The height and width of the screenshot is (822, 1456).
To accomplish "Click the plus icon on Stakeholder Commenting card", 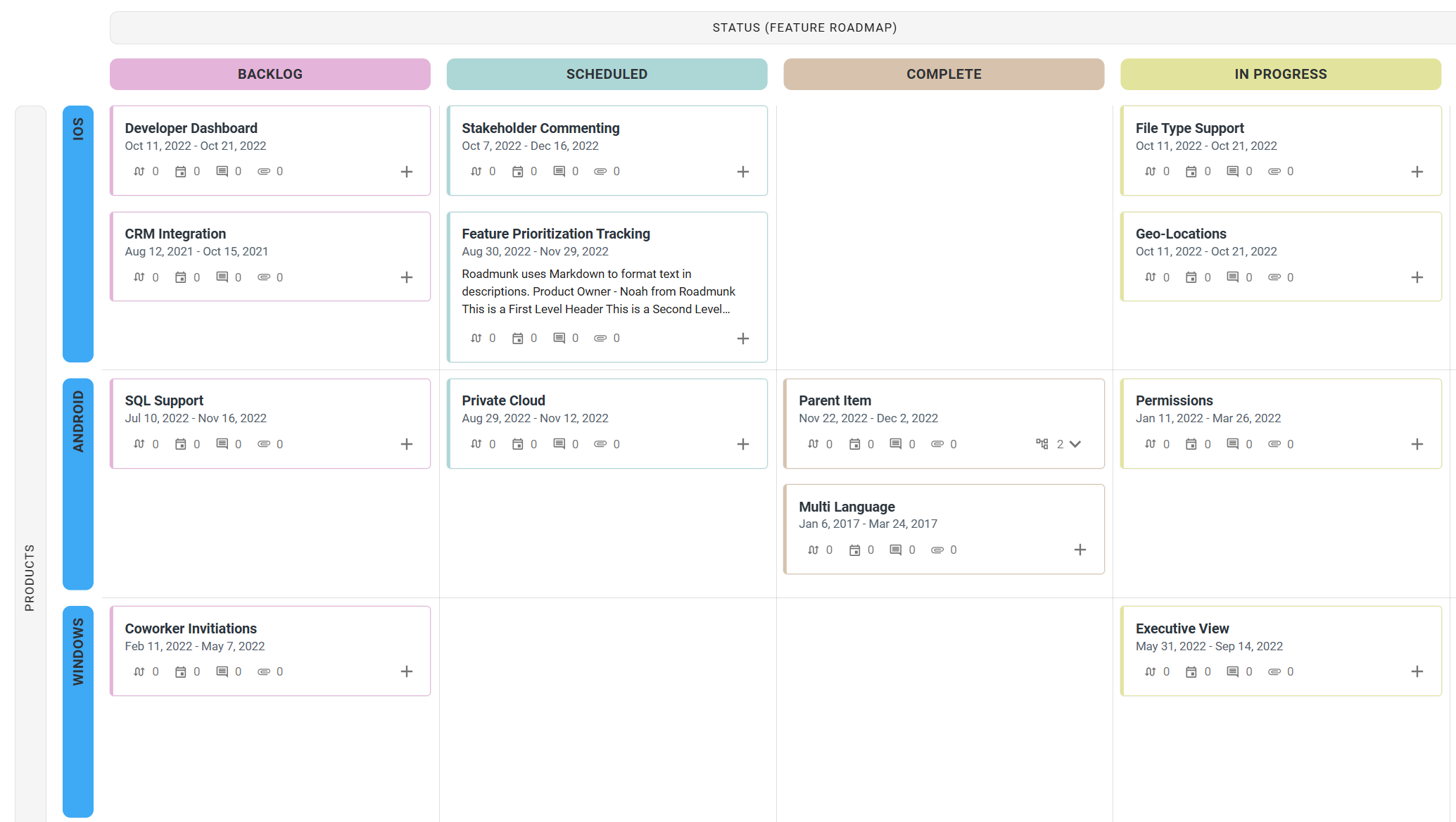I will (x=743, y=172).
